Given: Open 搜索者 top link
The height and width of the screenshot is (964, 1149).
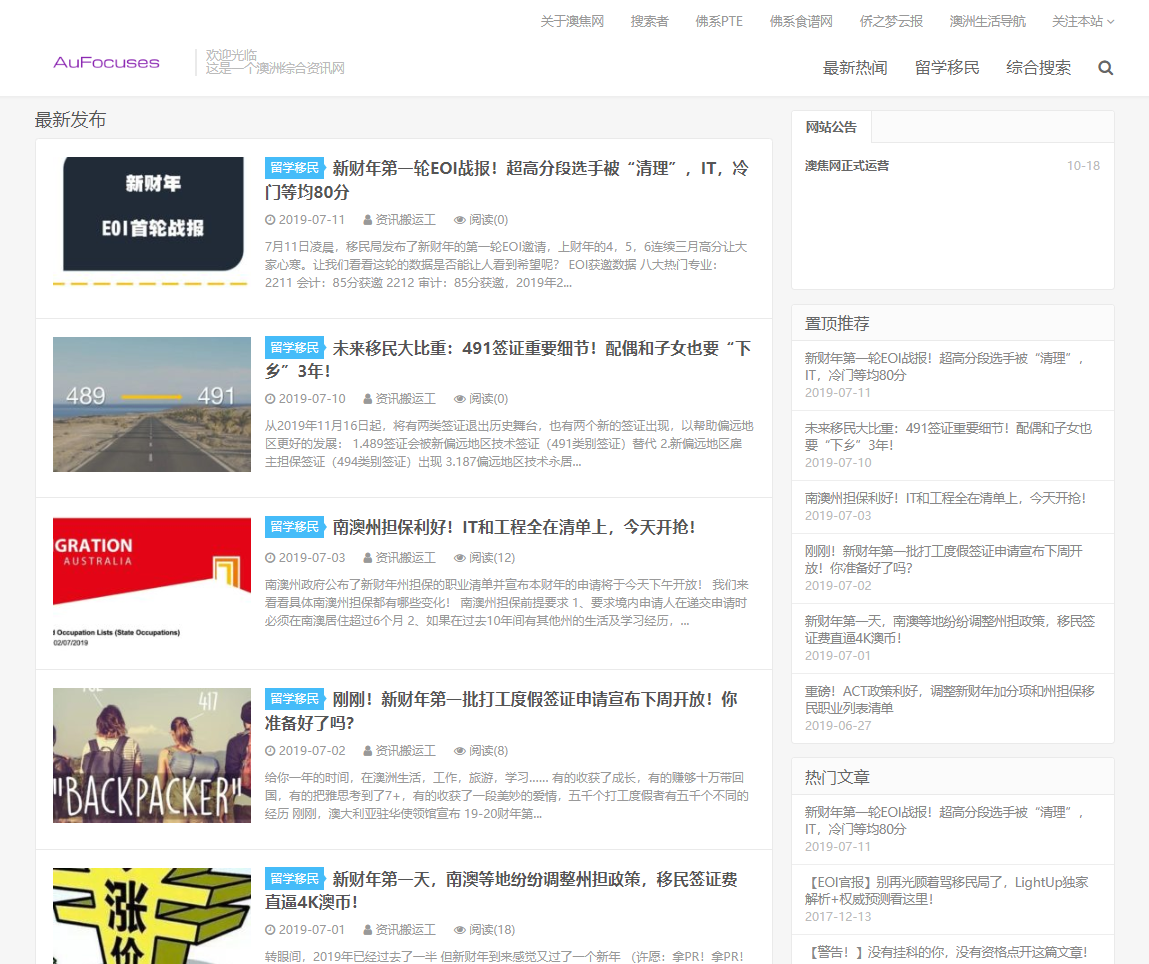Looking at the screenshot, I should (x=649, y=21).
